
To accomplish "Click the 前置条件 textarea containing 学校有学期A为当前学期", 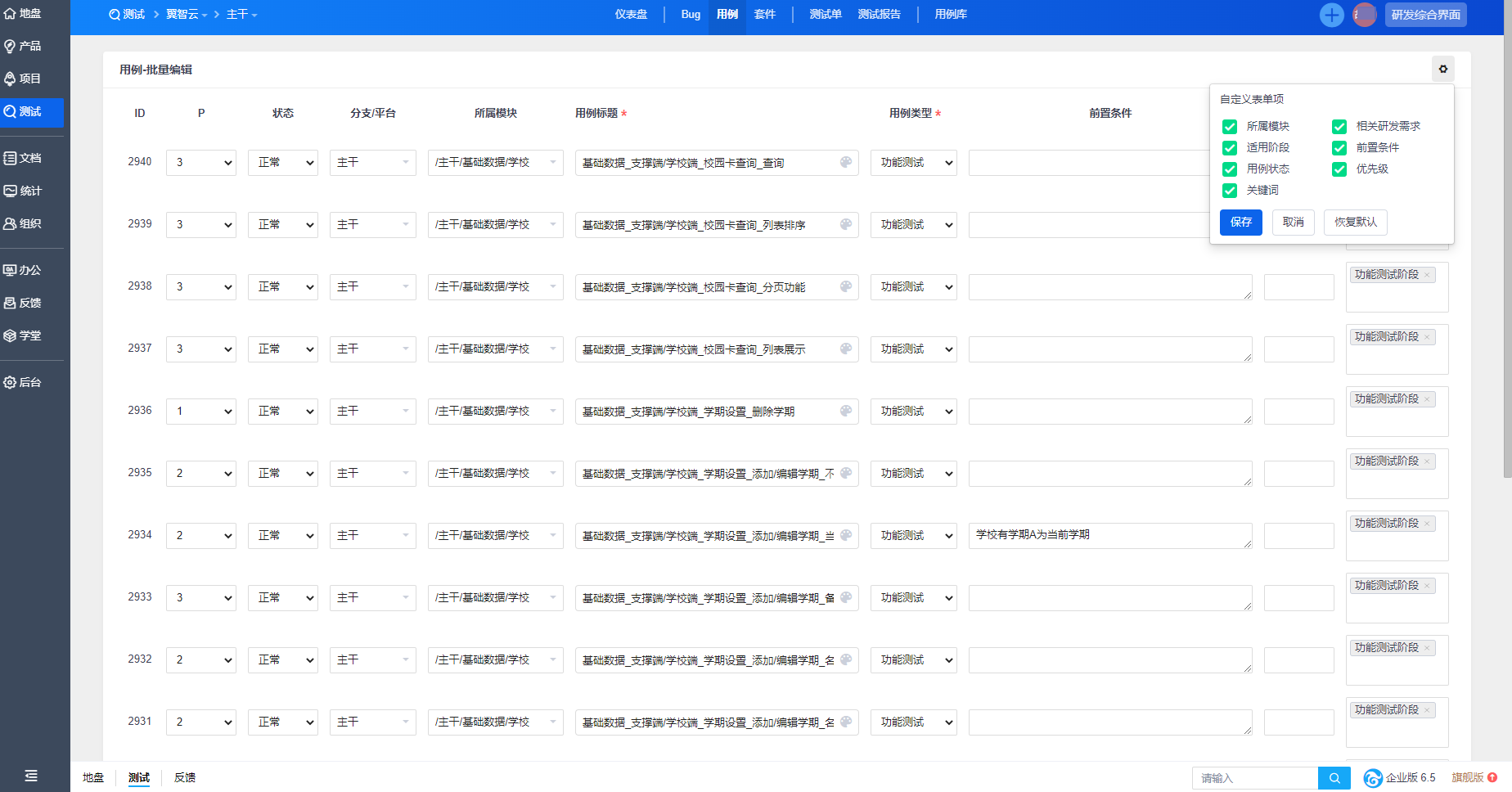I will pos(1110,536).
